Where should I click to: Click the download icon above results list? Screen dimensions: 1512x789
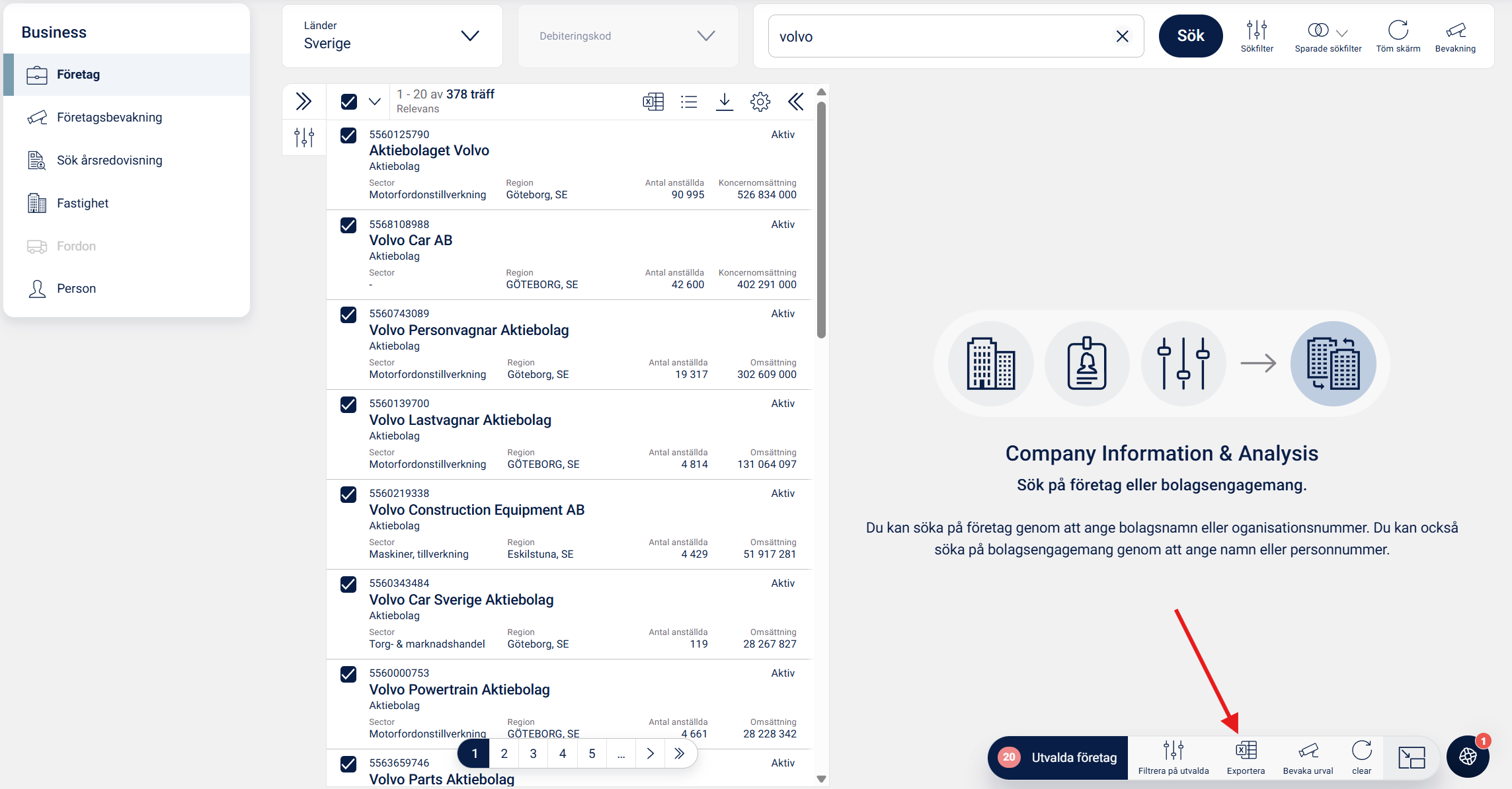tap(725, 101)
